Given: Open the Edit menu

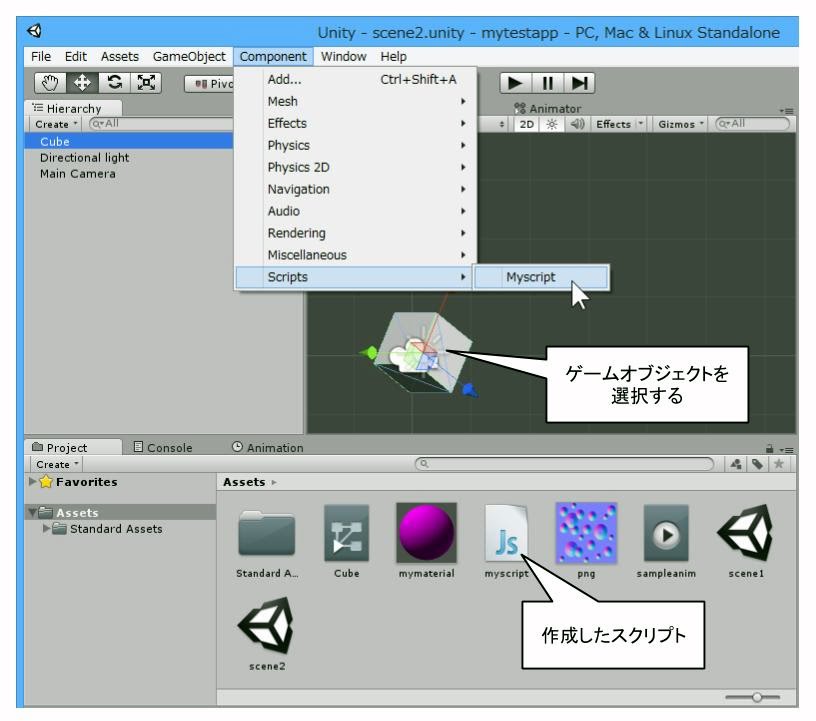Looking at the screenshot, I should tap(75, 56).
